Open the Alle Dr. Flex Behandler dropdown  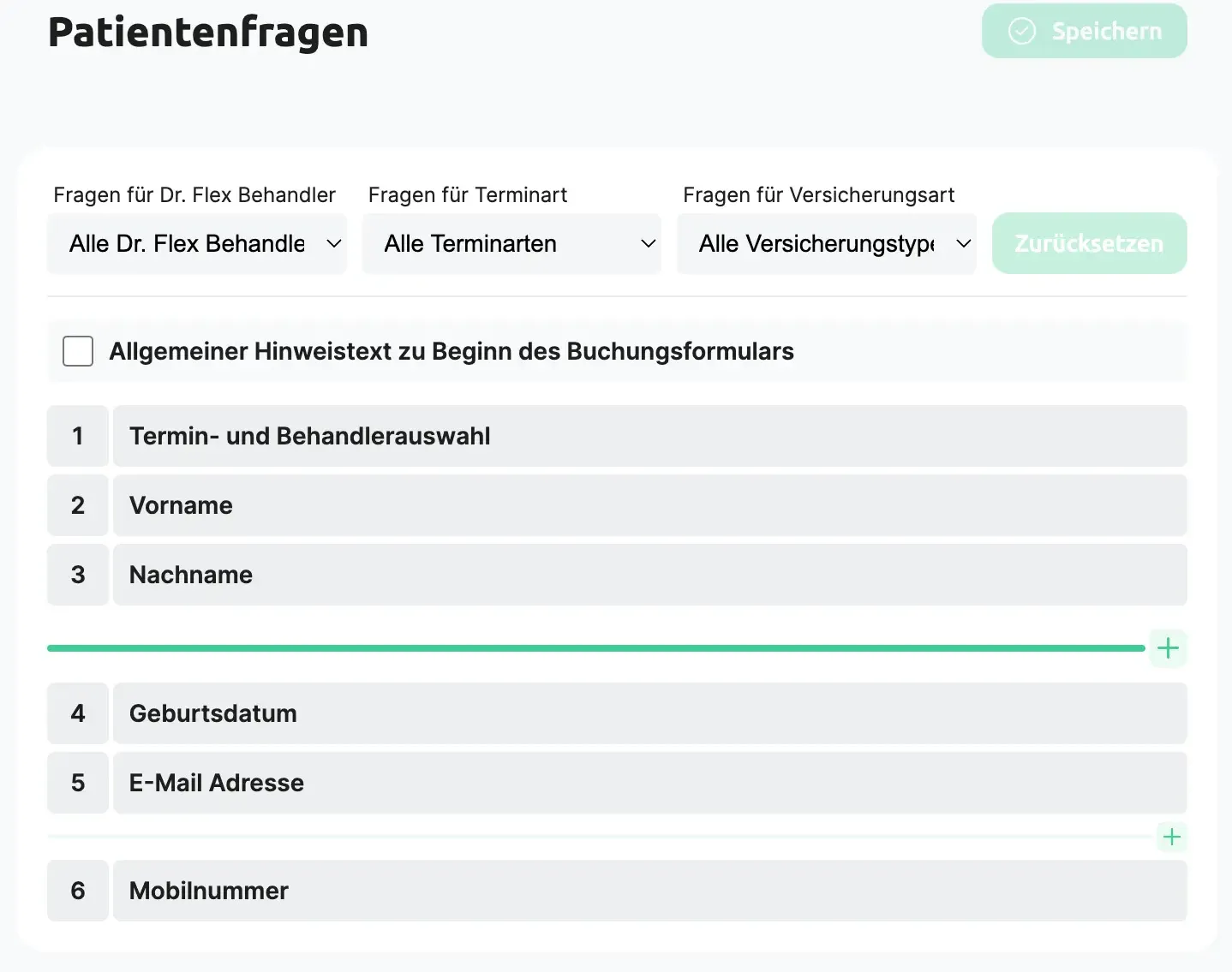[197, 244]
